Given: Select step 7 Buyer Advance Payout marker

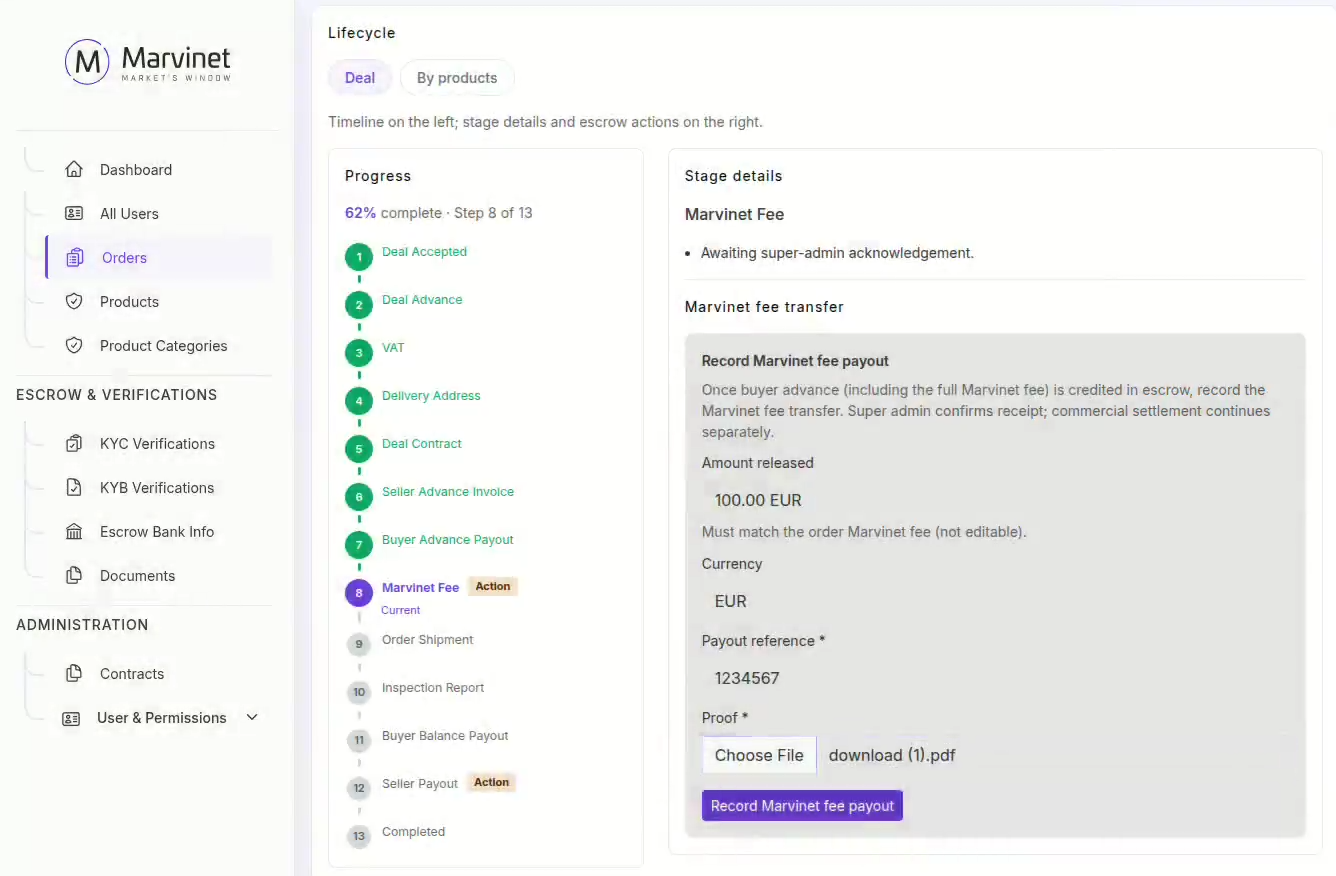Looking at the screenshot, I should 359,546.
